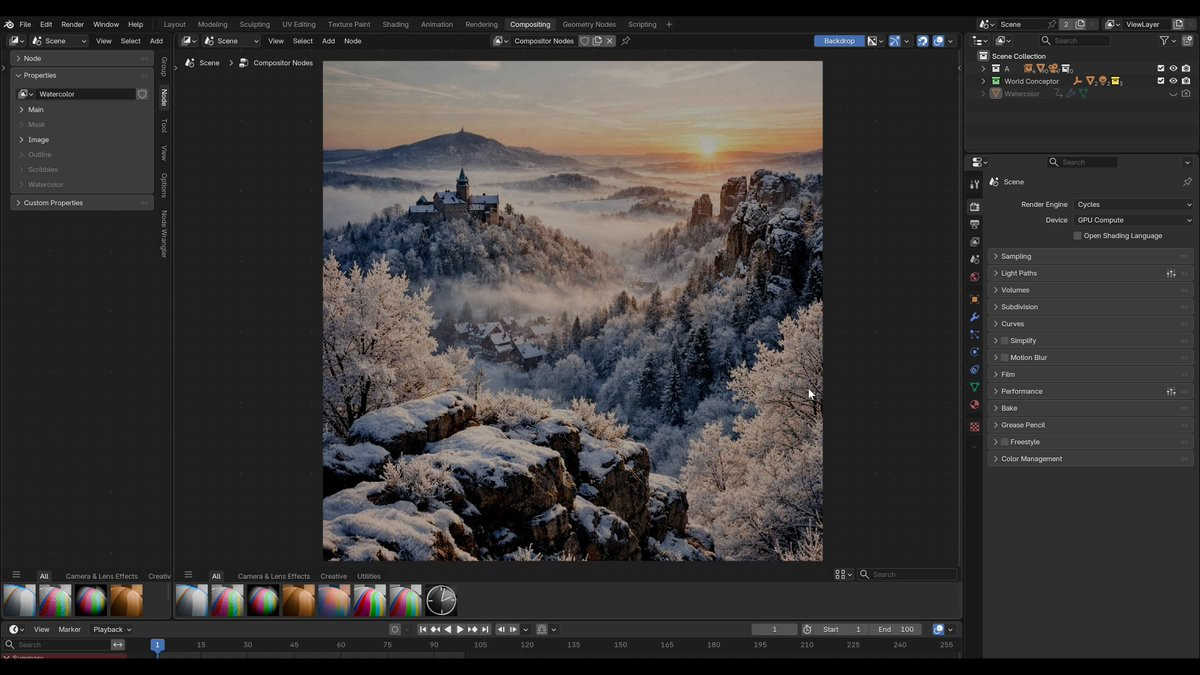
Task: Click the Sampling panel presets dots icon
Action: point(1185,256)
